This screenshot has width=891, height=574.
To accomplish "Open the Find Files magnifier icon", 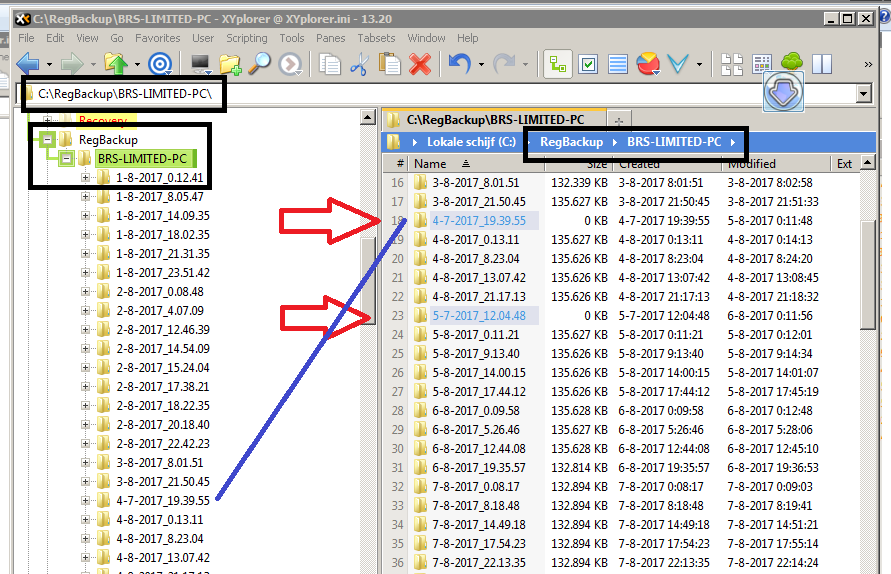I will point(260,64).
